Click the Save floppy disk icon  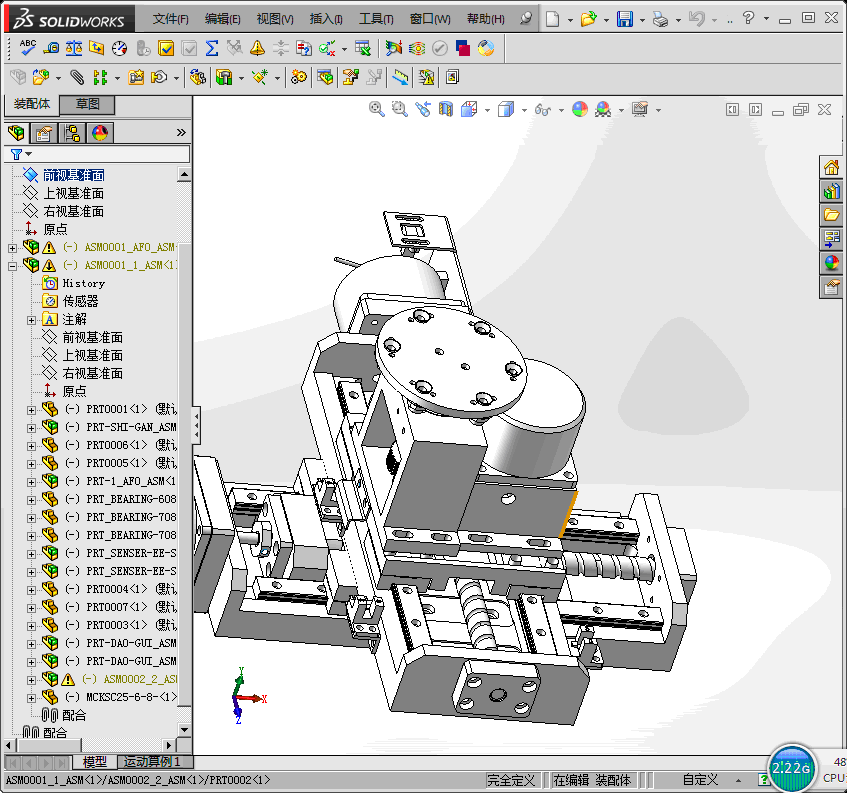pos(624,19)
